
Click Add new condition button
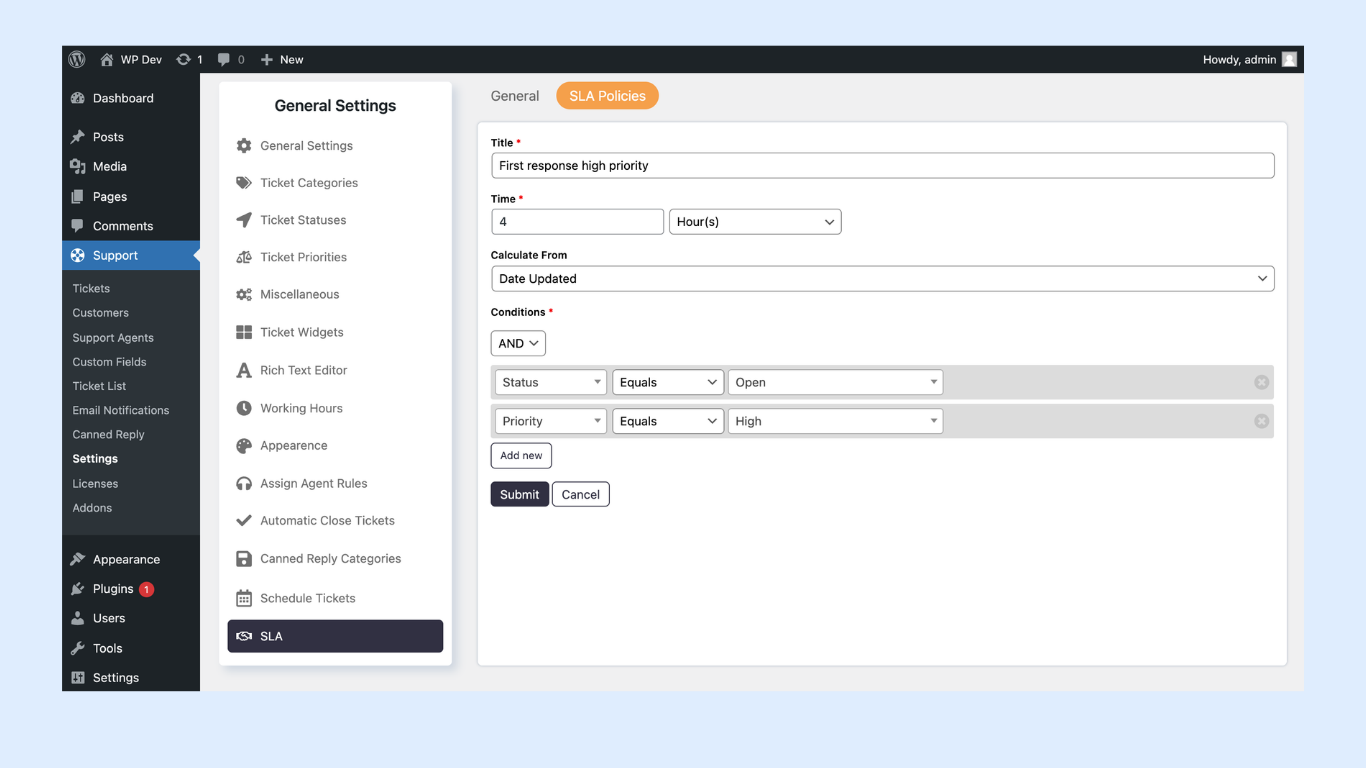tap(521, 455)
